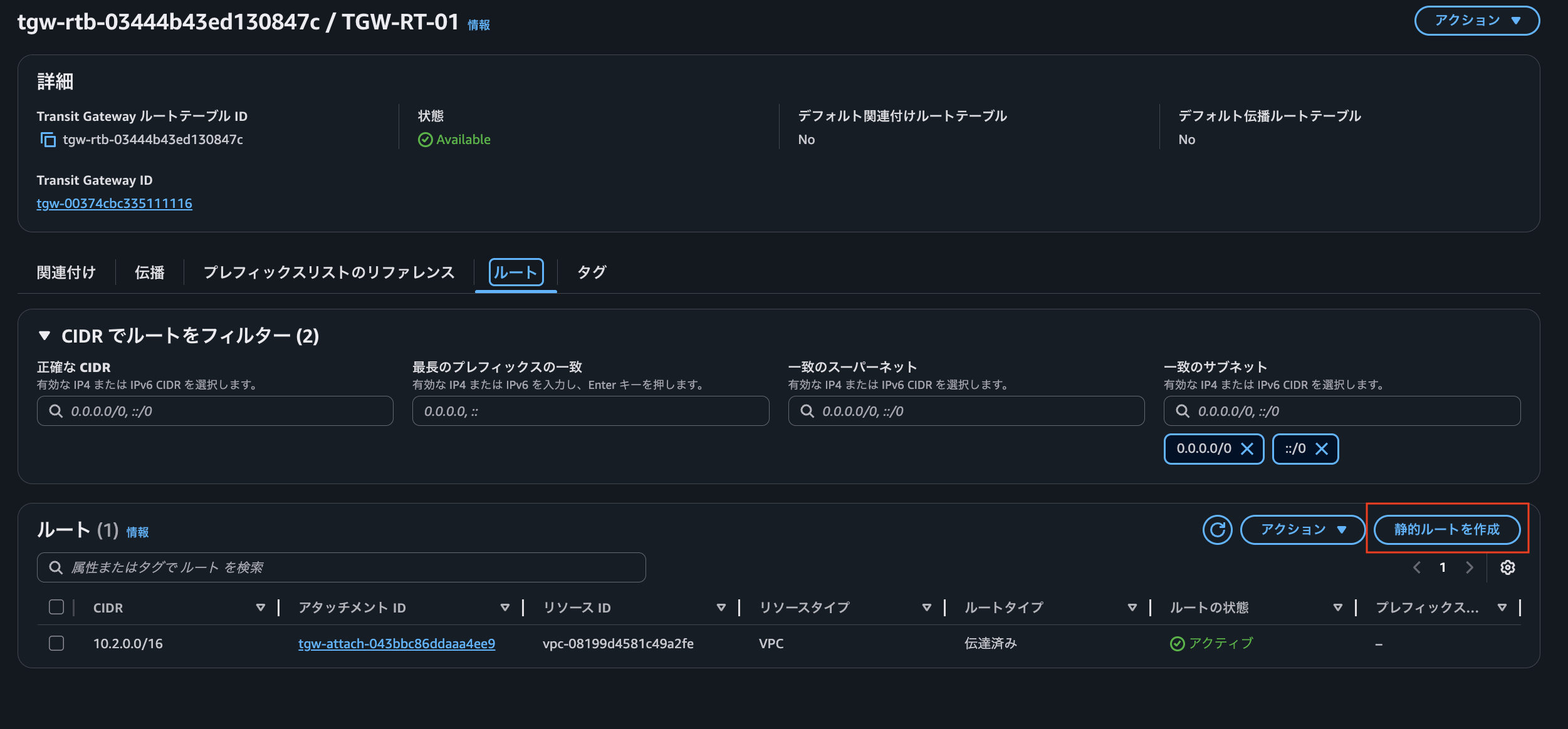Open the アクション dropdown at top right

1477,21
